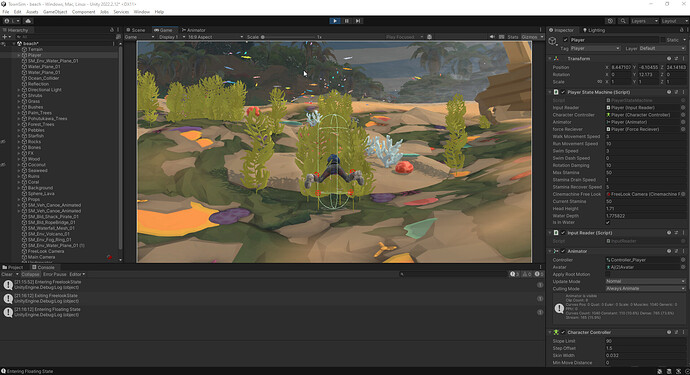
Task: Switch to the Scene tab
Action: click(x=136, y=30)
